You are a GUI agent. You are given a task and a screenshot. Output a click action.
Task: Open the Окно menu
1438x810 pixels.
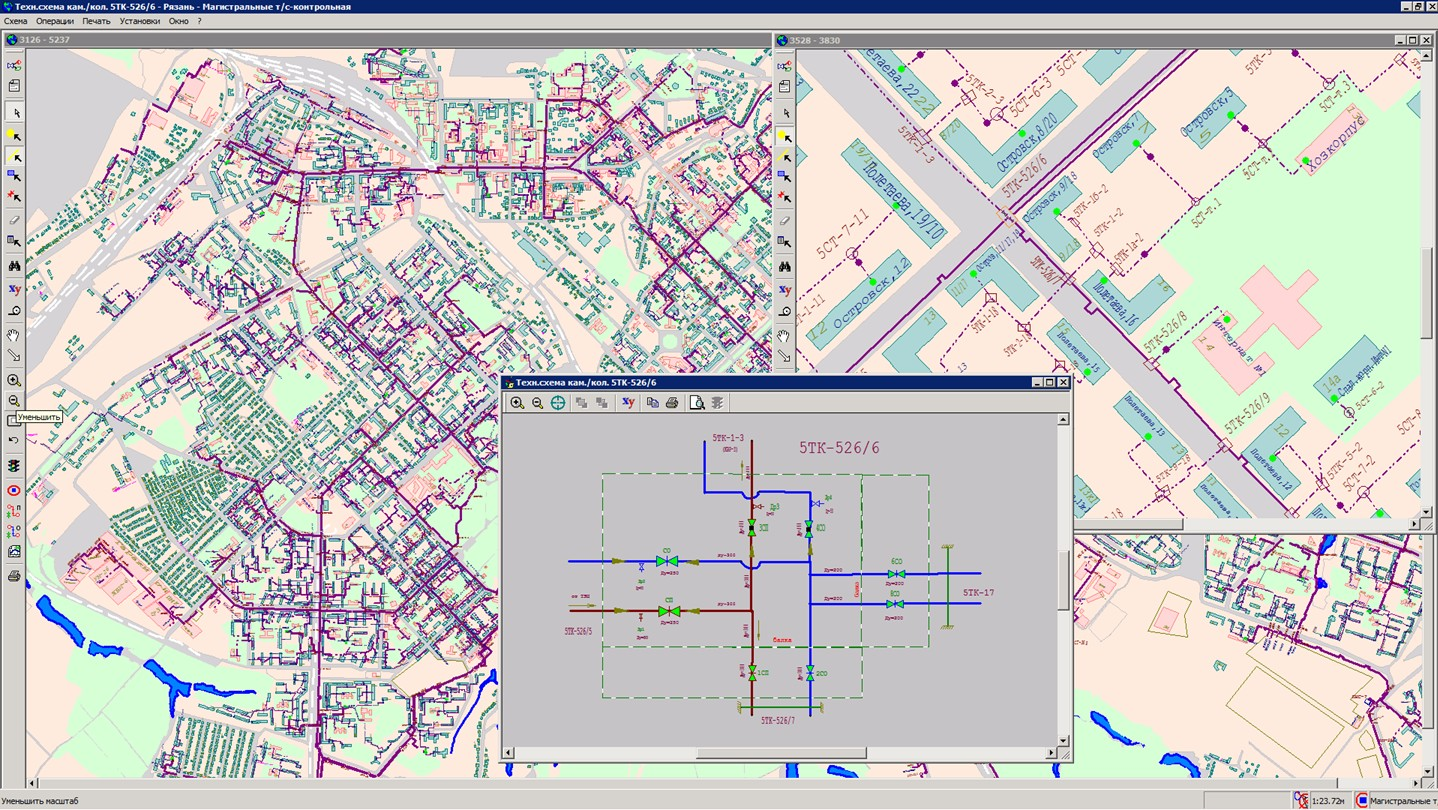pyautogui.click(x=178, y=21)
